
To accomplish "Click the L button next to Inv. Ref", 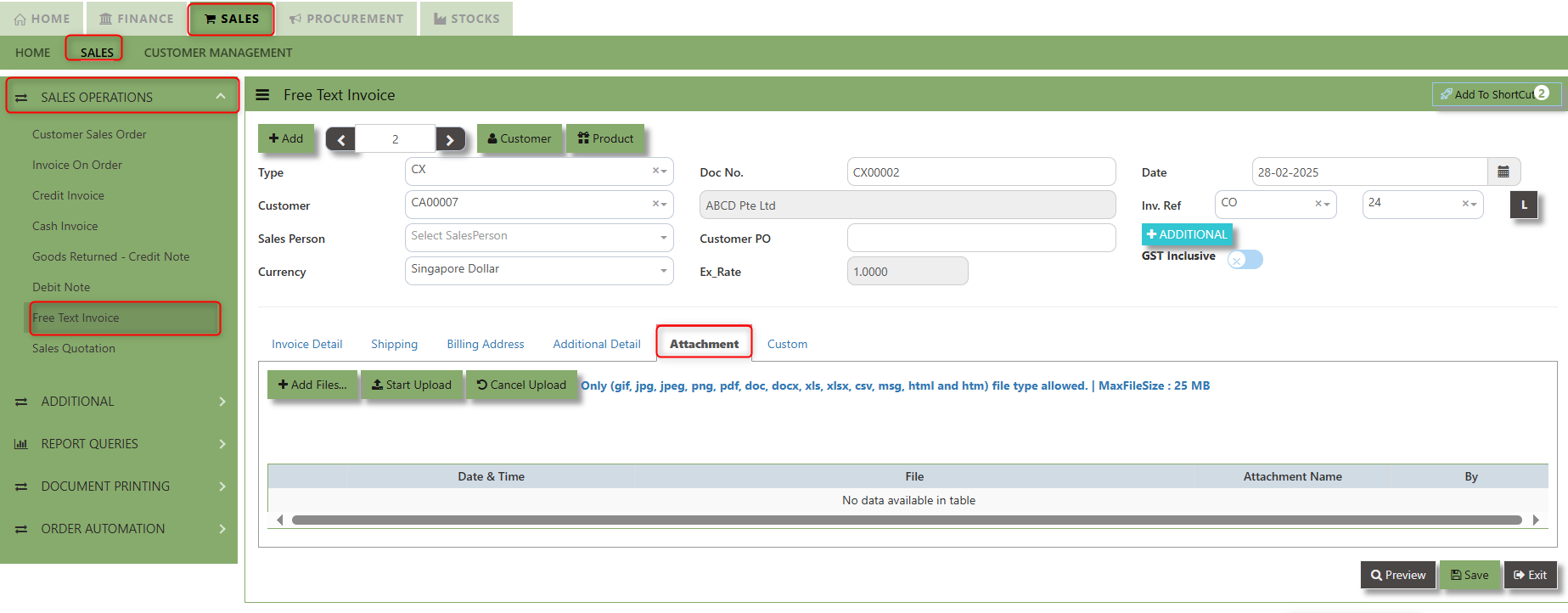I will pos(1524,205).
